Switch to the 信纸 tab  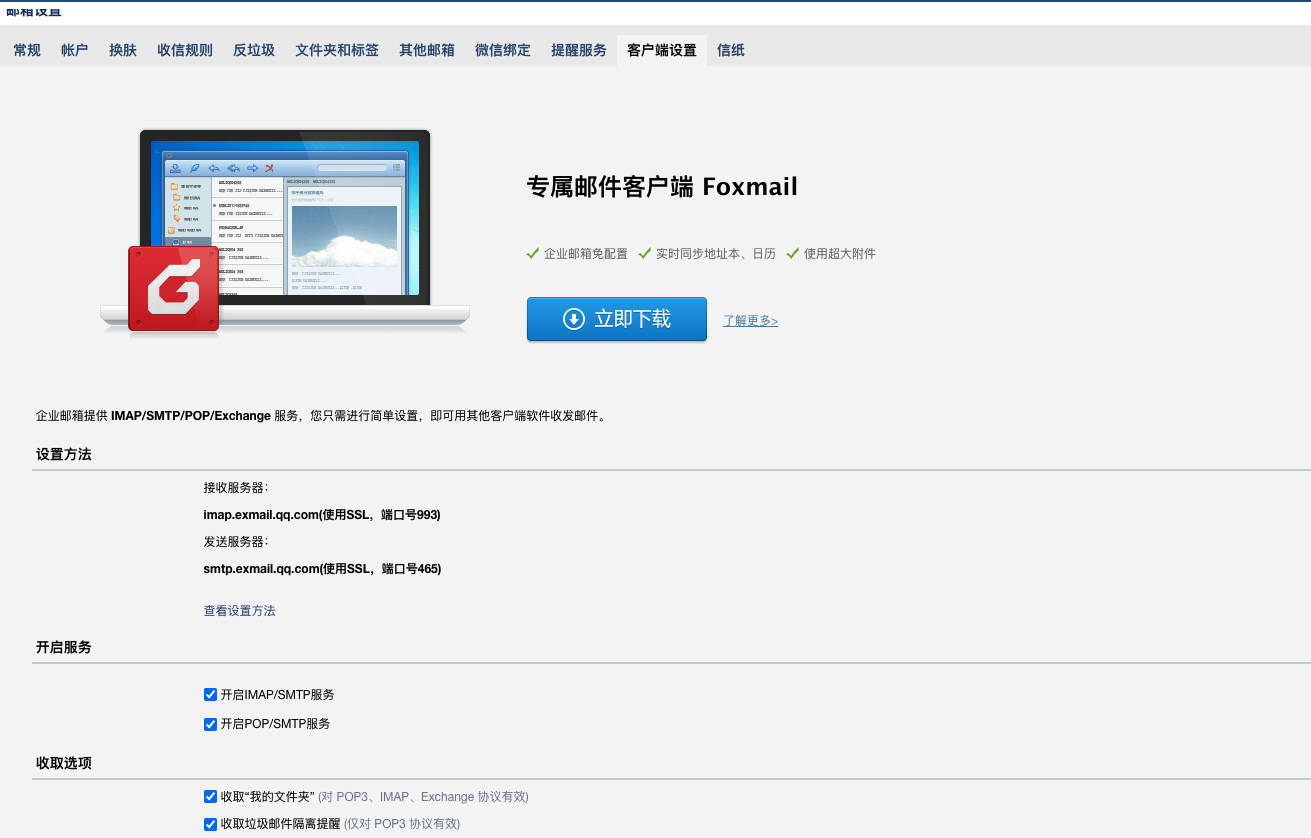[731, 50]
